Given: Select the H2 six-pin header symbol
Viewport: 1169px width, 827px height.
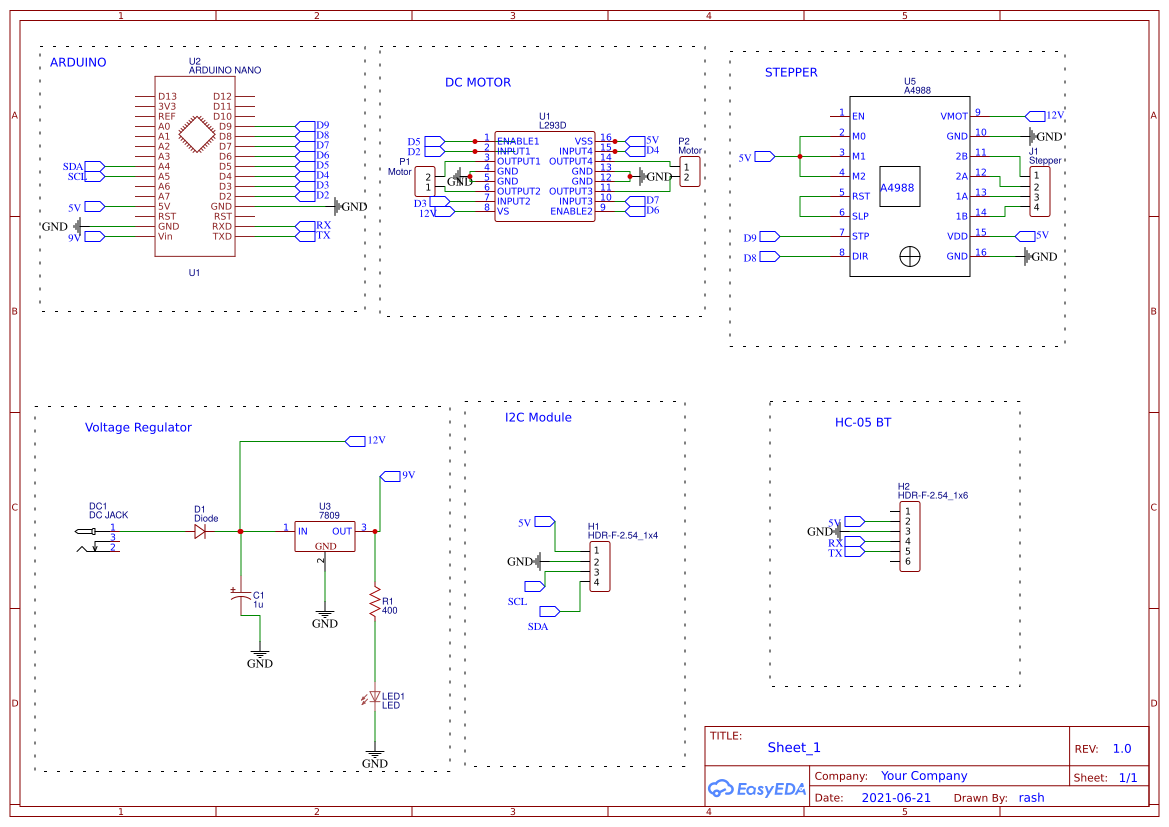Looking at the screenshot, I should click(x=910, y=537).
